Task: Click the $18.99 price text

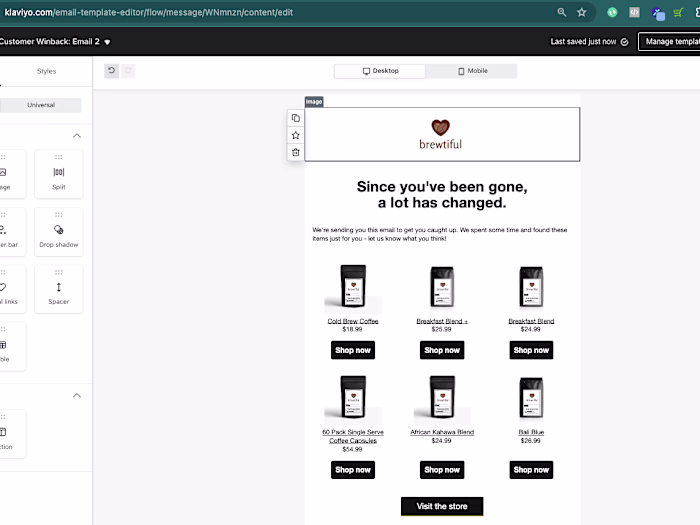Action: coord(352,329)
